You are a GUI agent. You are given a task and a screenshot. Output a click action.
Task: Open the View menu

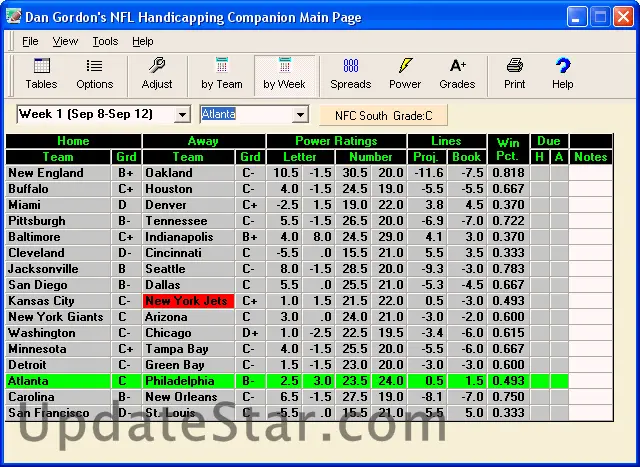coord(65,41)
